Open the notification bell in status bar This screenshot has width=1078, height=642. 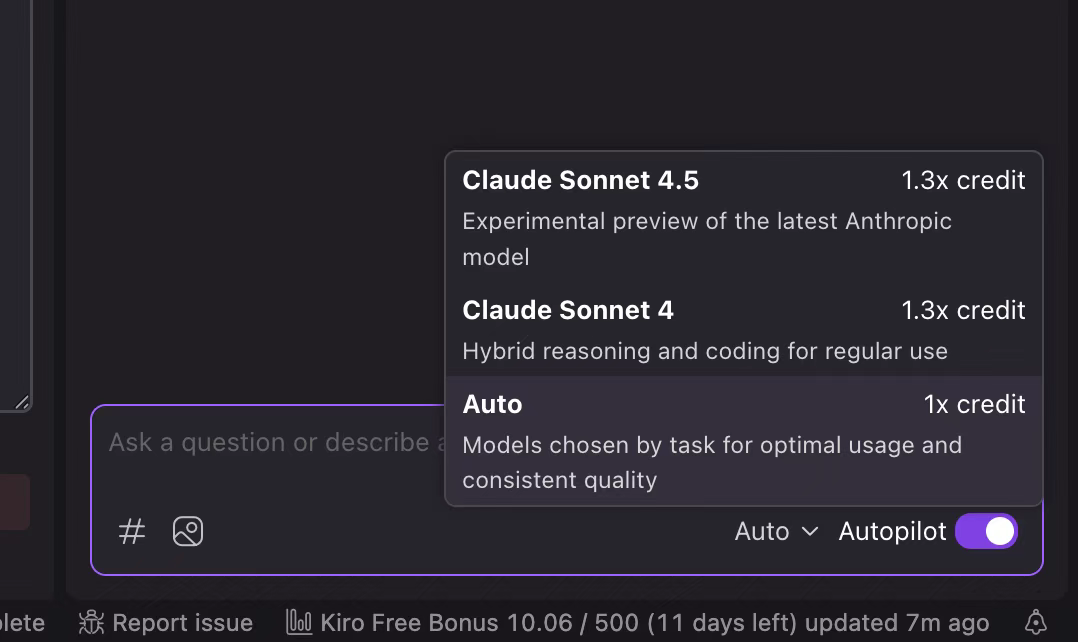tap(1035, 623)
